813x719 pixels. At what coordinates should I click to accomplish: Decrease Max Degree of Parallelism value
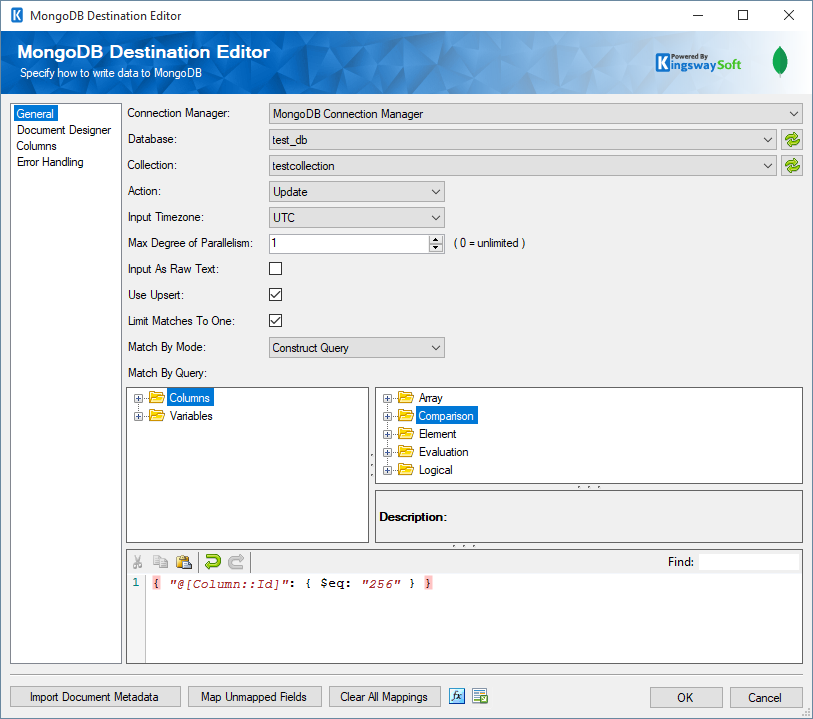click(436, 248)
